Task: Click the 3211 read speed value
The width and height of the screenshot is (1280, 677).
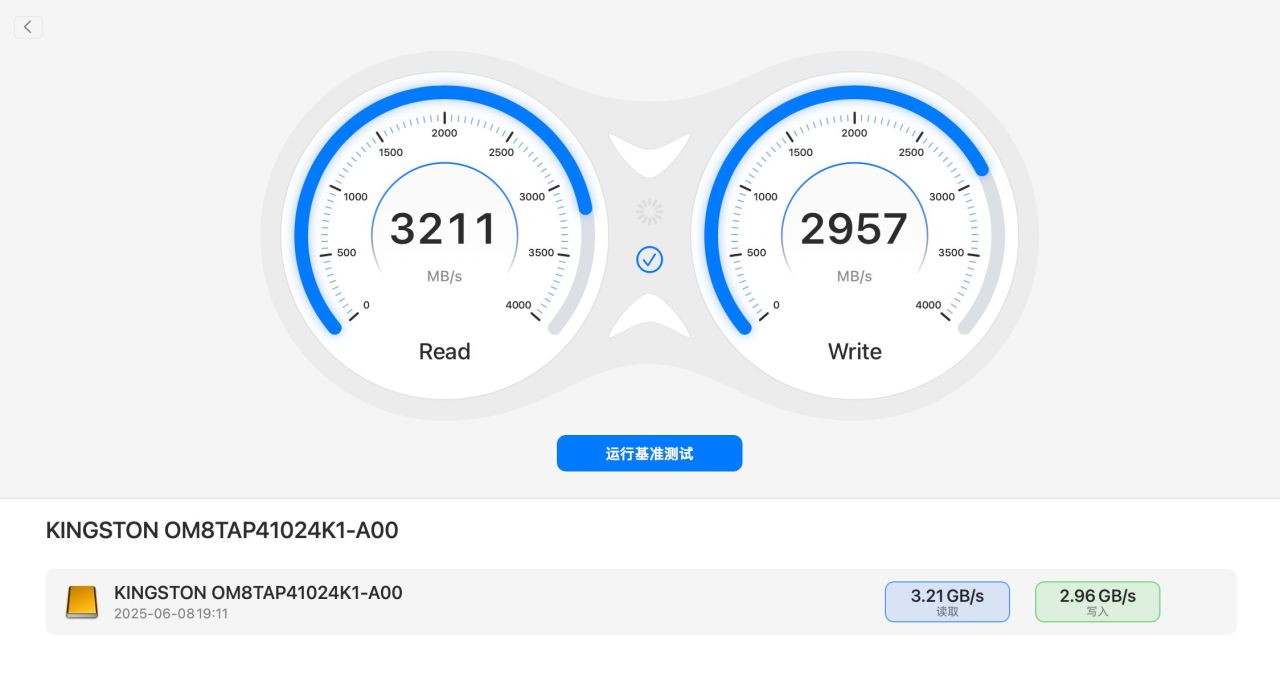Action: 443,229
